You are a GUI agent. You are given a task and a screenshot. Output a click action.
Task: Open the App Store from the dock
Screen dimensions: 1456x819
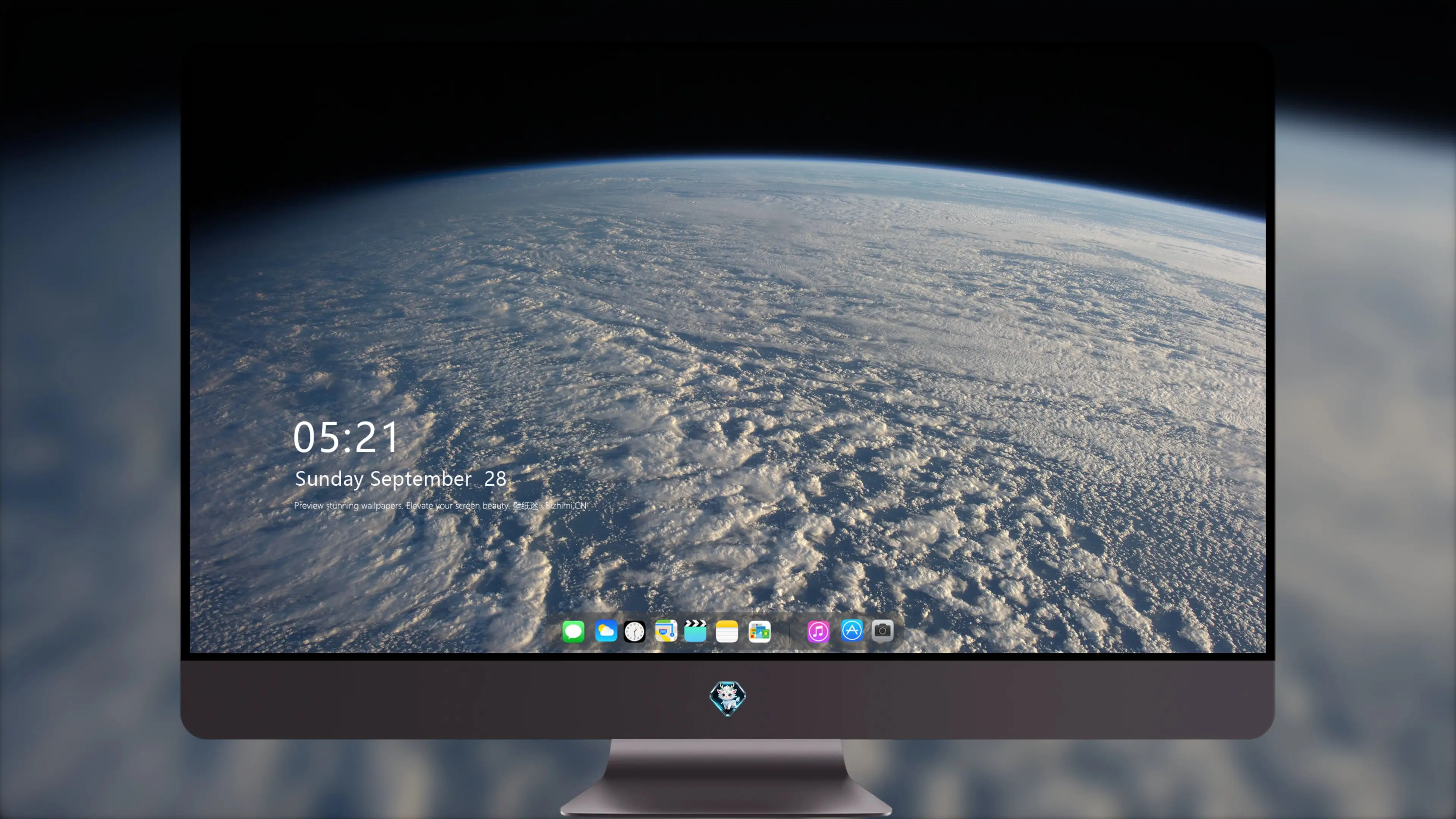852,631
